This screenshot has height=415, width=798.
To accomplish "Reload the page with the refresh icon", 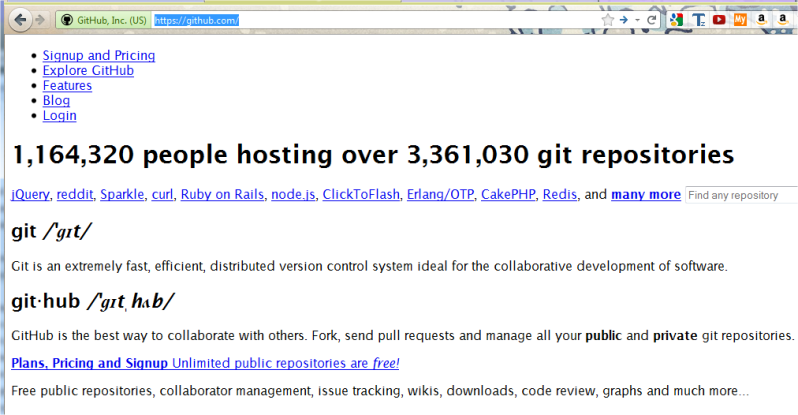I will pyautogui.click(x=651, y=20).
